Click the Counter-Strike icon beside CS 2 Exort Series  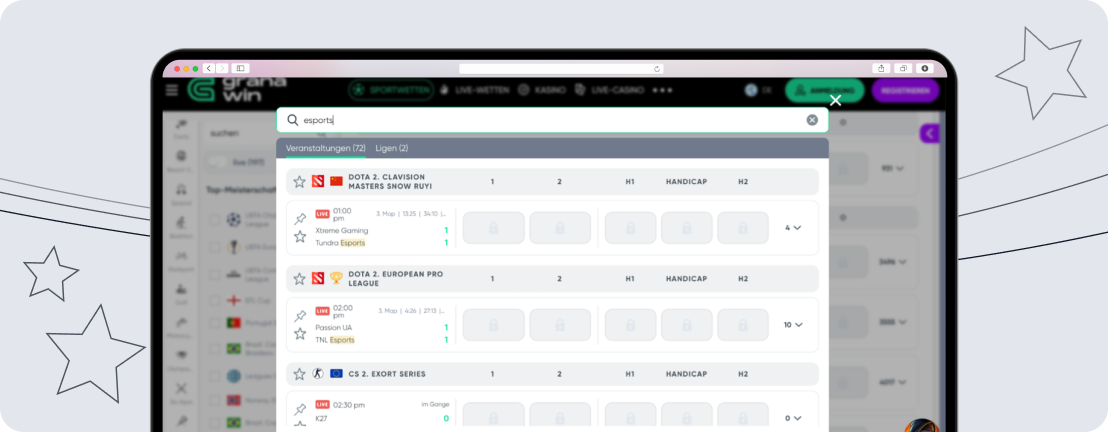(318, 373)
